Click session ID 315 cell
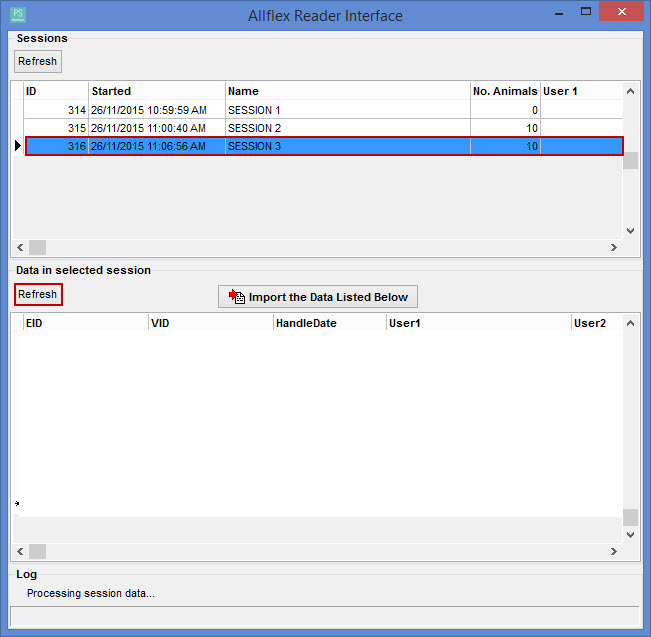 pos(56,128)
